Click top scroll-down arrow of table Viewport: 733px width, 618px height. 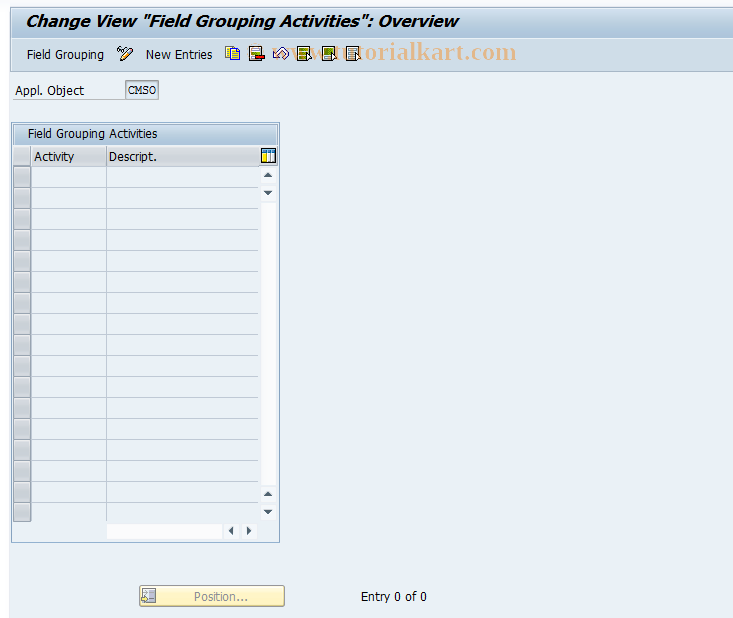click(268, 193)
